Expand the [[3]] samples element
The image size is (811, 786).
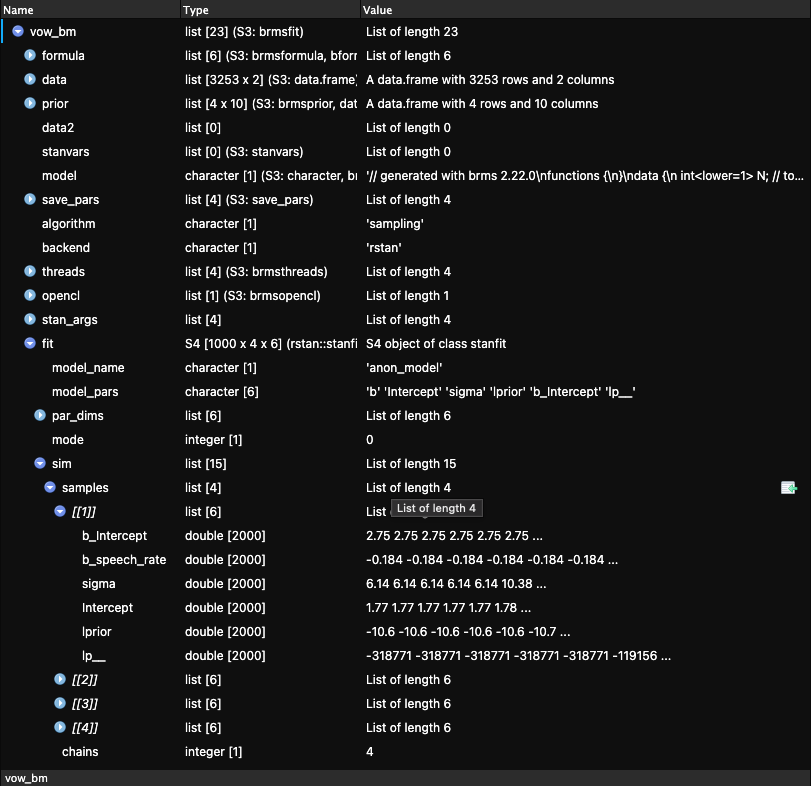[x=60, y=703]
